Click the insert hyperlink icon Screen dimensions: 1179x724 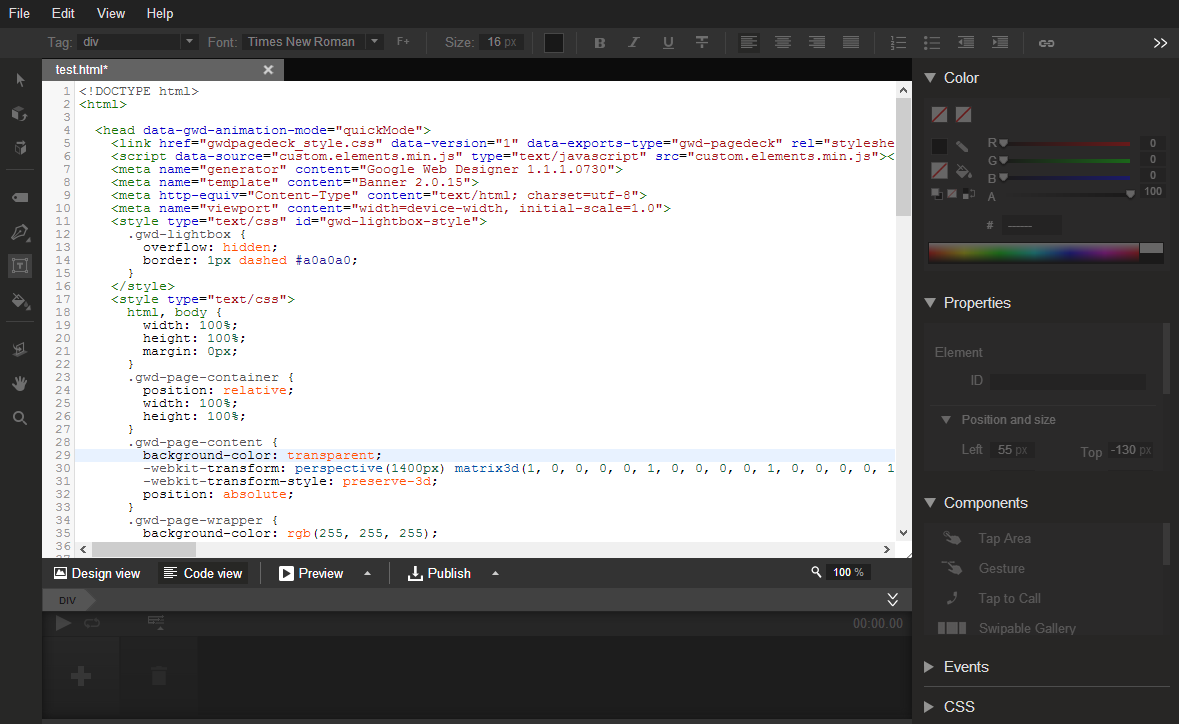click(x=1046, y=42)
